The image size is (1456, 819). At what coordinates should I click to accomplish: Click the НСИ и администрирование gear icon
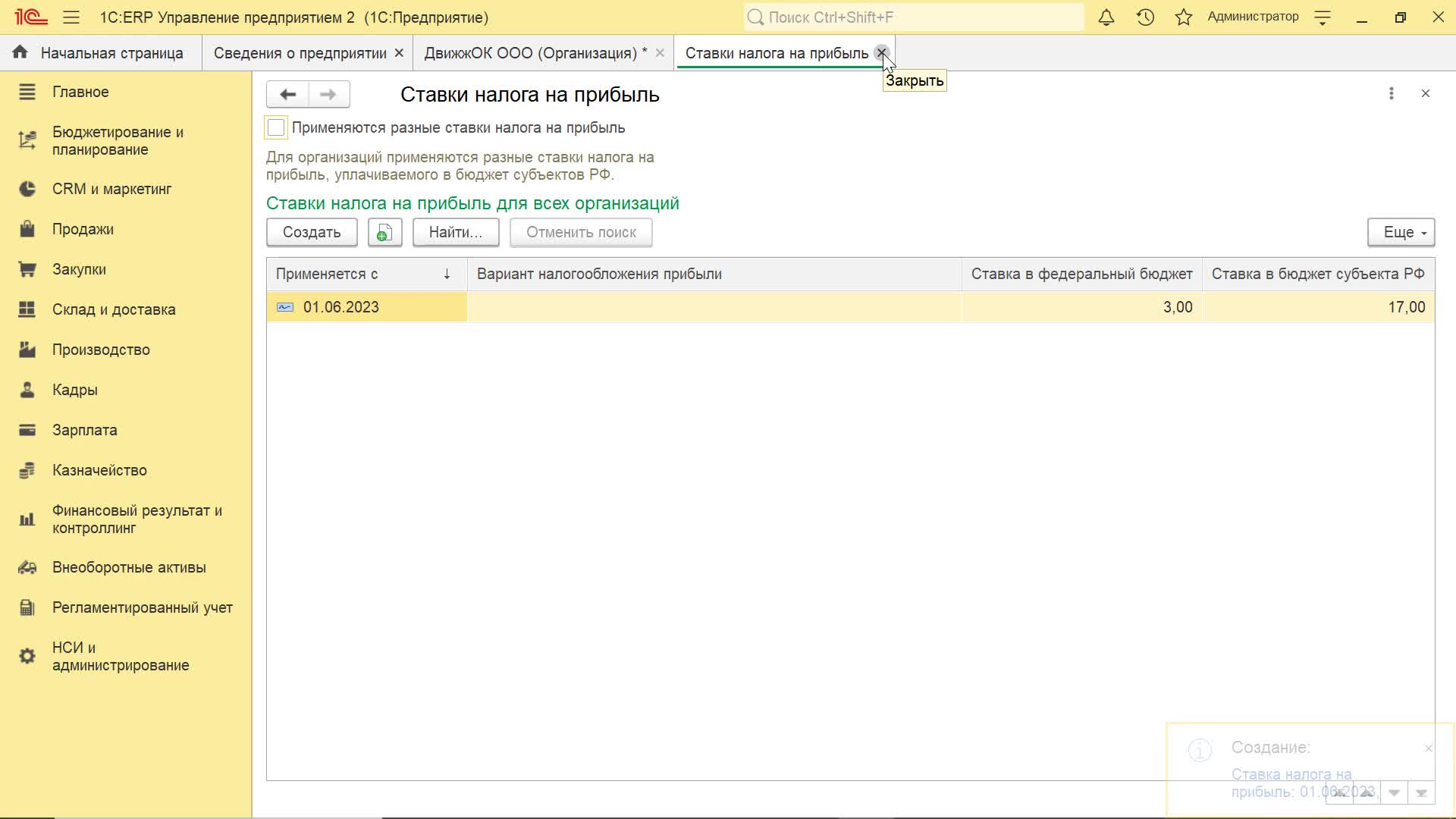pos(27,656)
